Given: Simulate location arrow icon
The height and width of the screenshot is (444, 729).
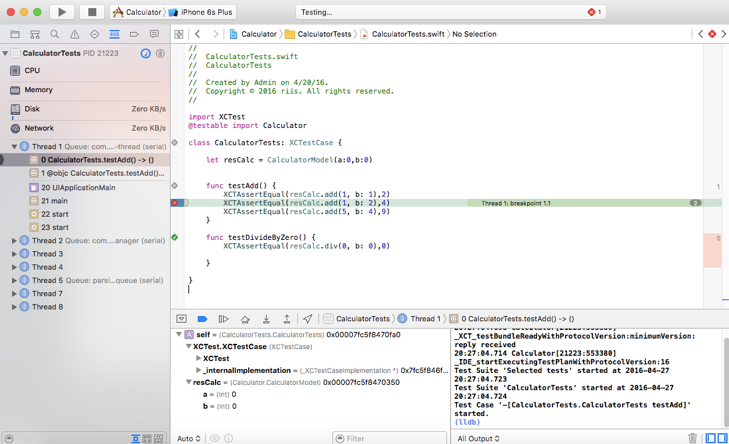Looking at the screenshot, I should pyautogui.click(x=307, y=319).
